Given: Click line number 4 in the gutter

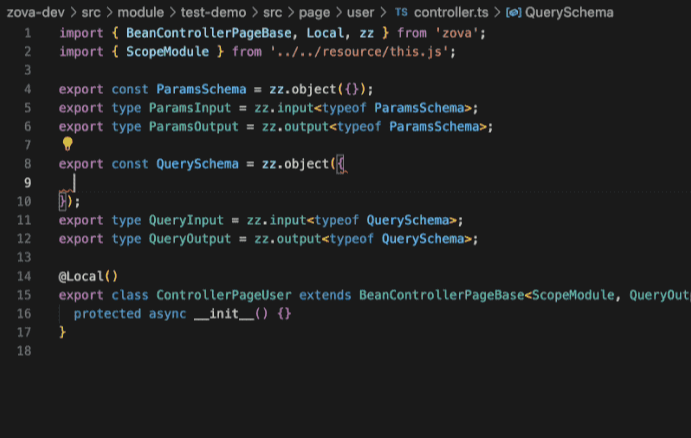Looking at the screenshot, I should coord(27,88).
